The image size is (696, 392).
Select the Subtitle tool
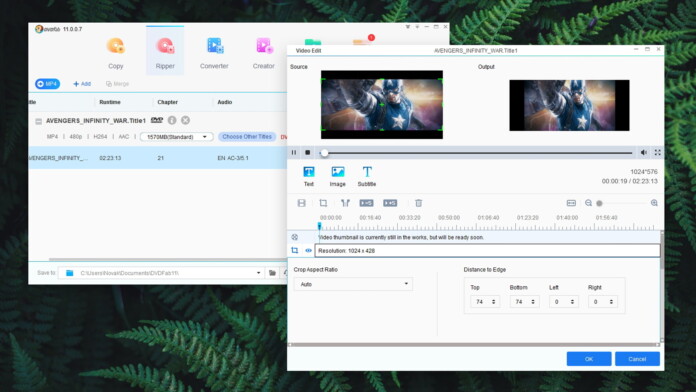tap(367, 176)
